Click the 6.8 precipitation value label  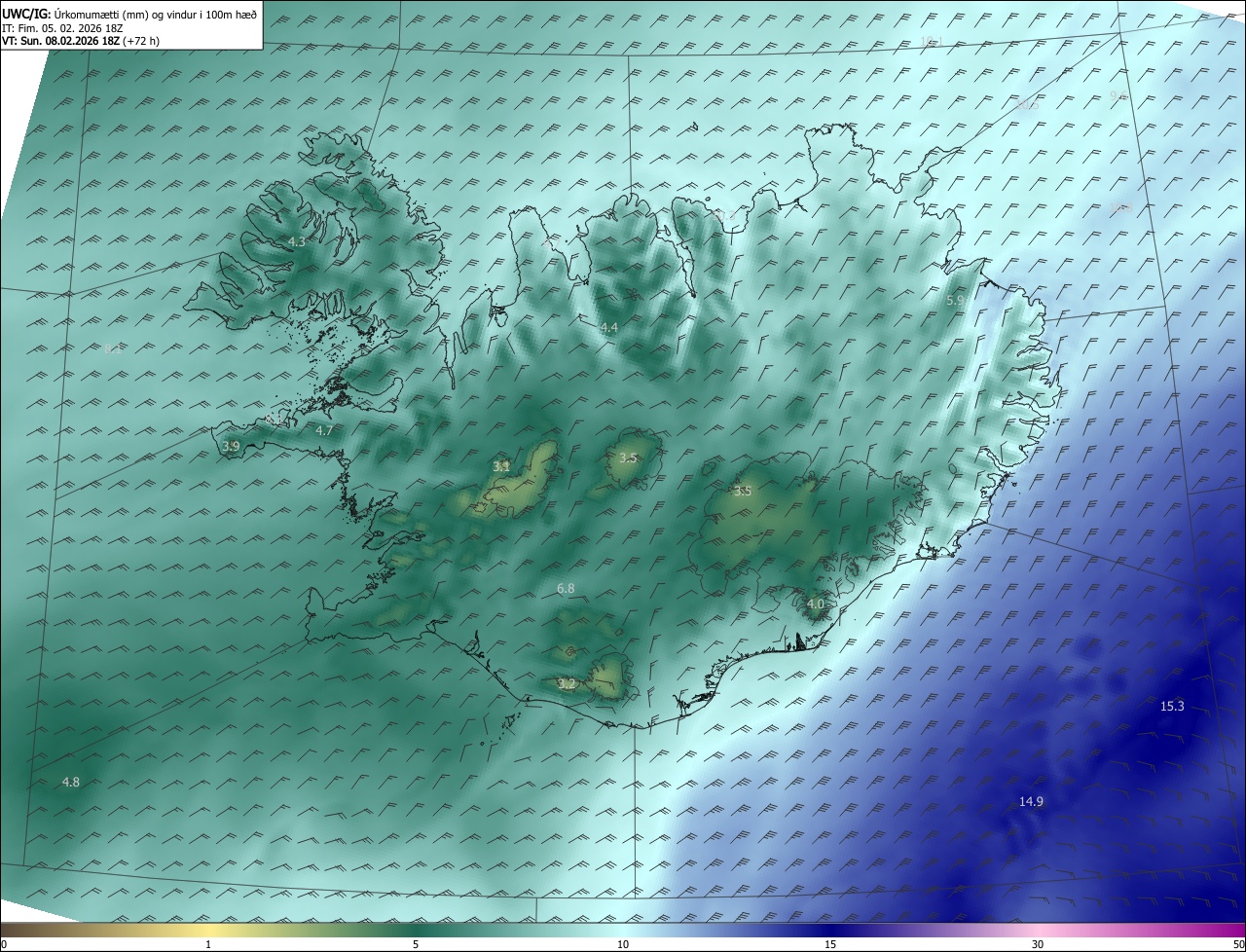coord(566,589)
